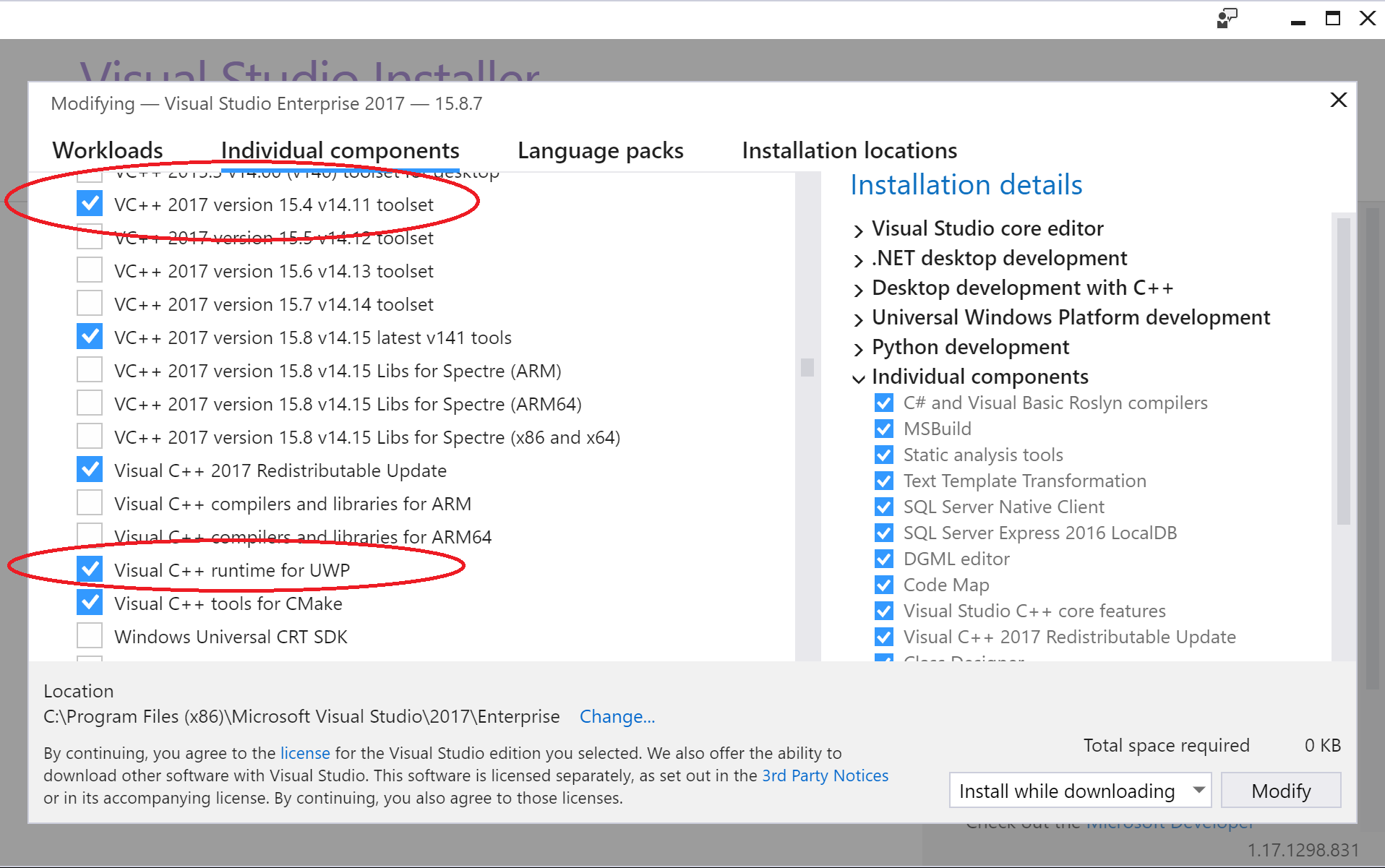Screen dimensions: 1385x868
Task: Open the 3rd Party Notices link
Action: coord(826,775)
